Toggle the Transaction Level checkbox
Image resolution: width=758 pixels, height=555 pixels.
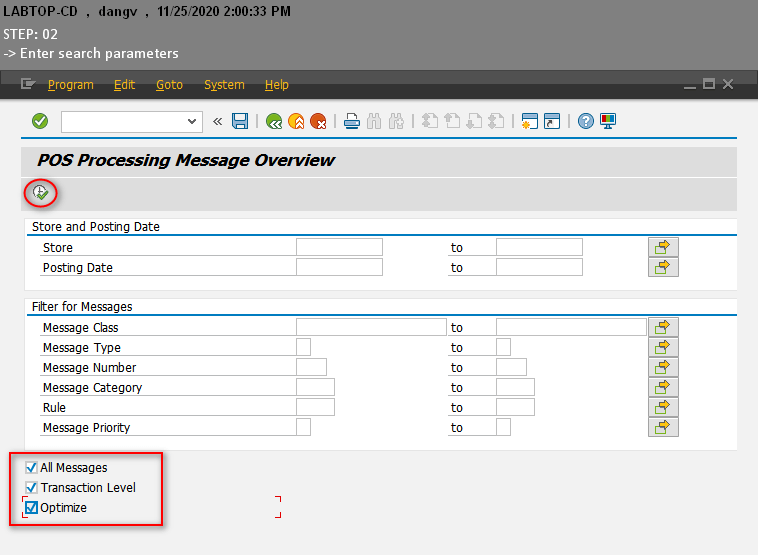(x=31, y=487)
